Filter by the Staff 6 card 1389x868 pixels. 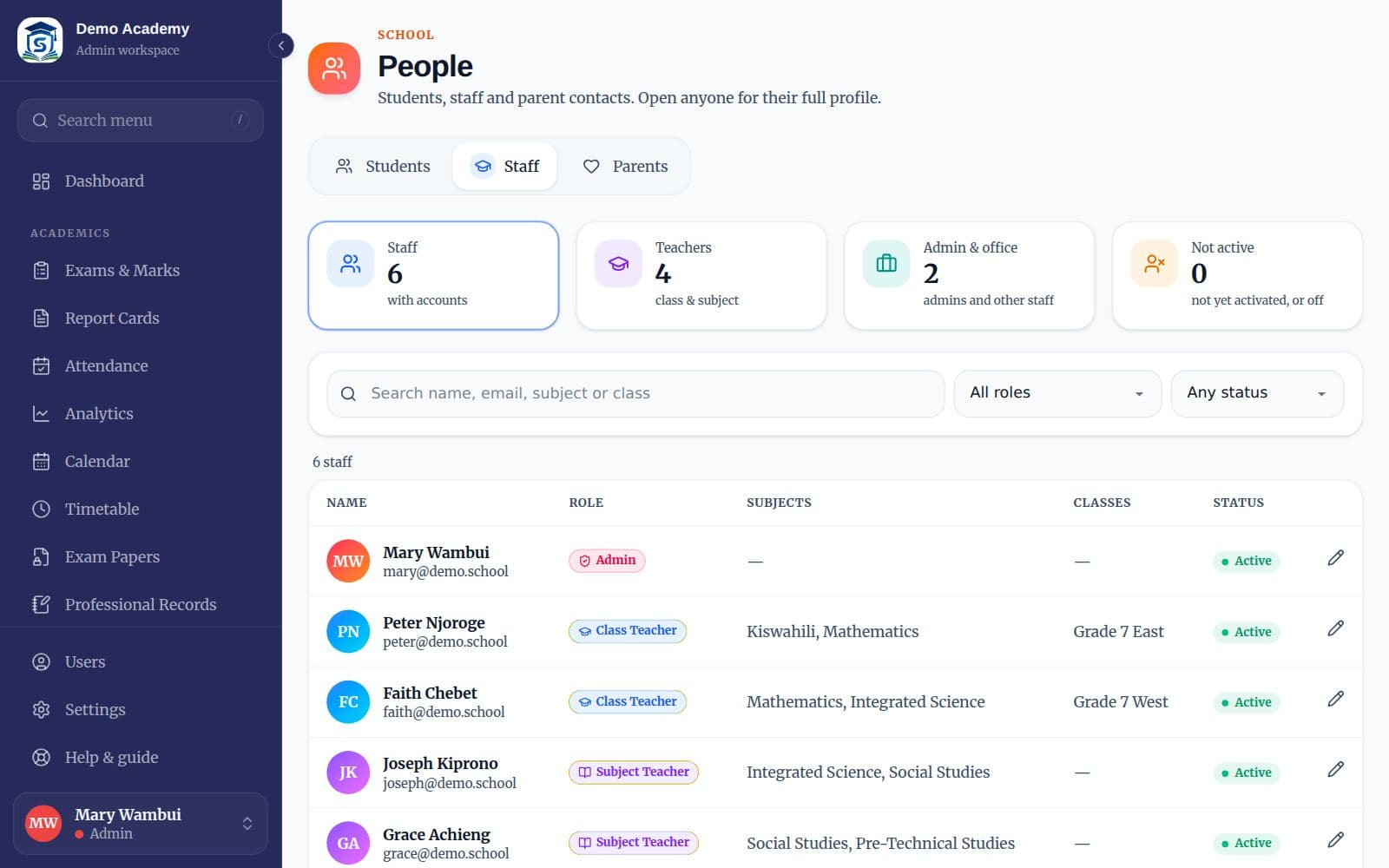(433, 276)
